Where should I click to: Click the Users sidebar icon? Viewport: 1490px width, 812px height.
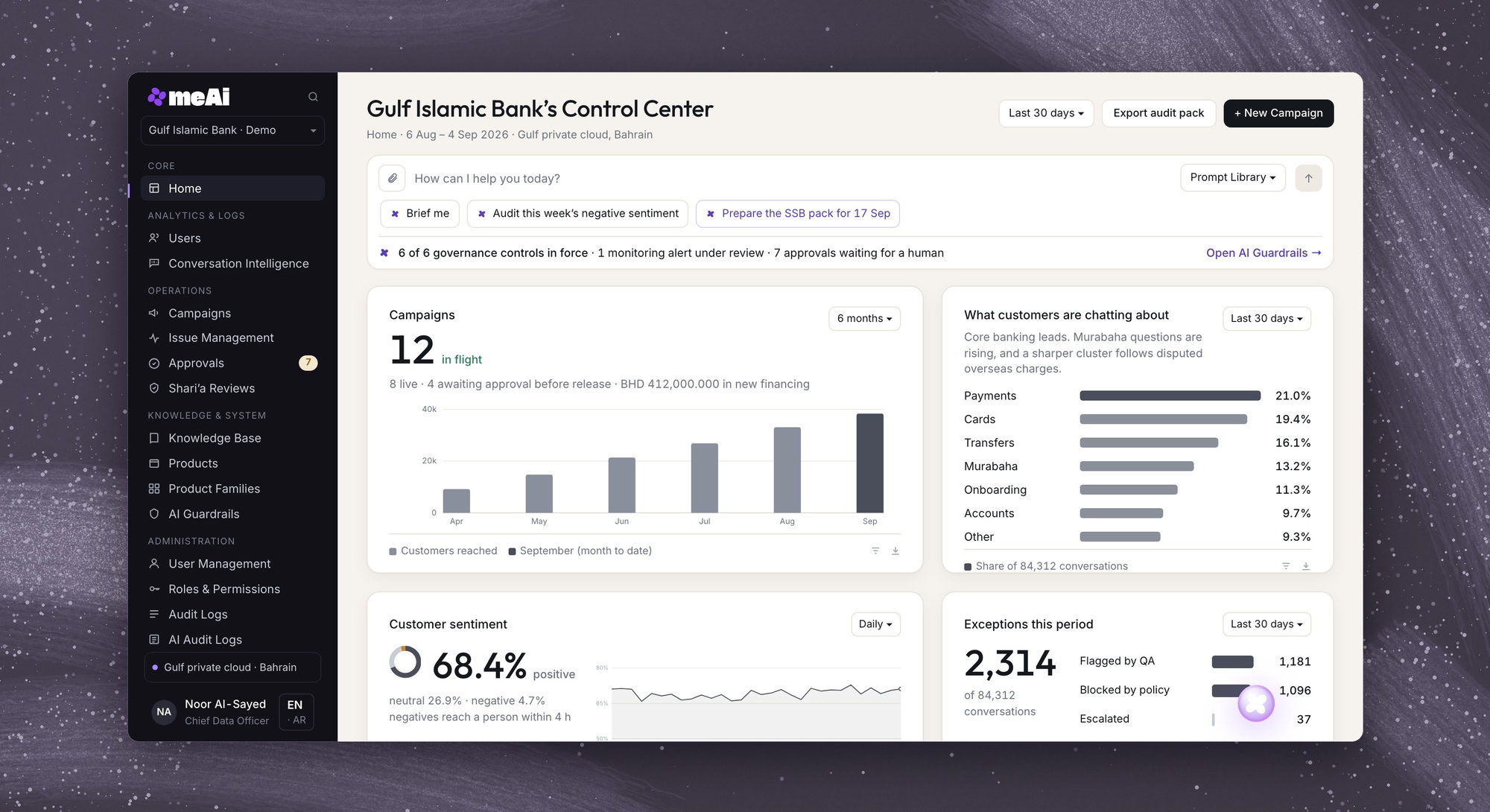pos(154,238)
